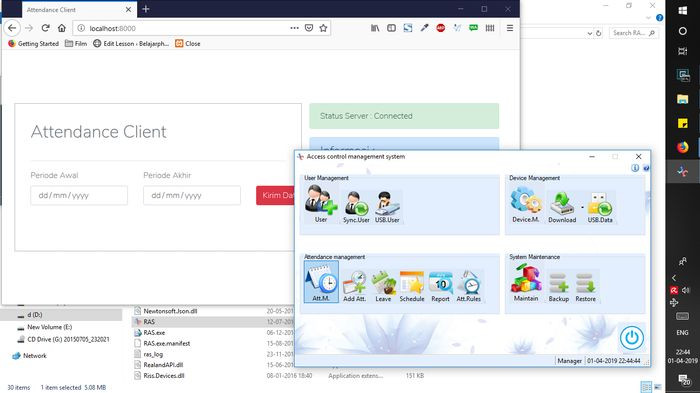The image size is (700, 393).
Task: Open Action Center notifications icon
Action: (x=683, y=380)
